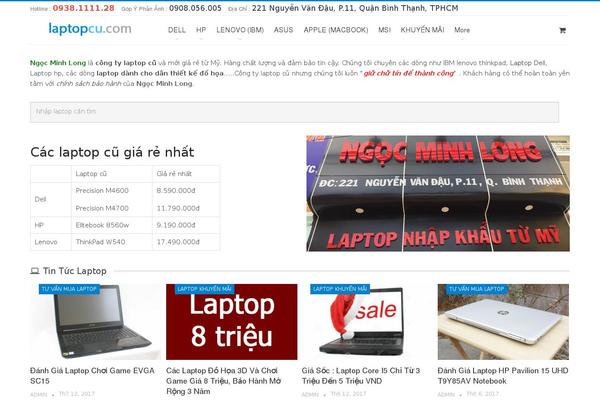600x400 pixels.
Task: Open the ASUS menu
Action: point(283,30)
